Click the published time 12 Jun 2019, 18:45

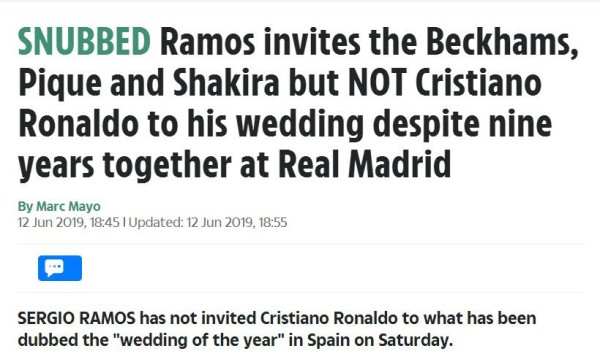coord(69,222)
